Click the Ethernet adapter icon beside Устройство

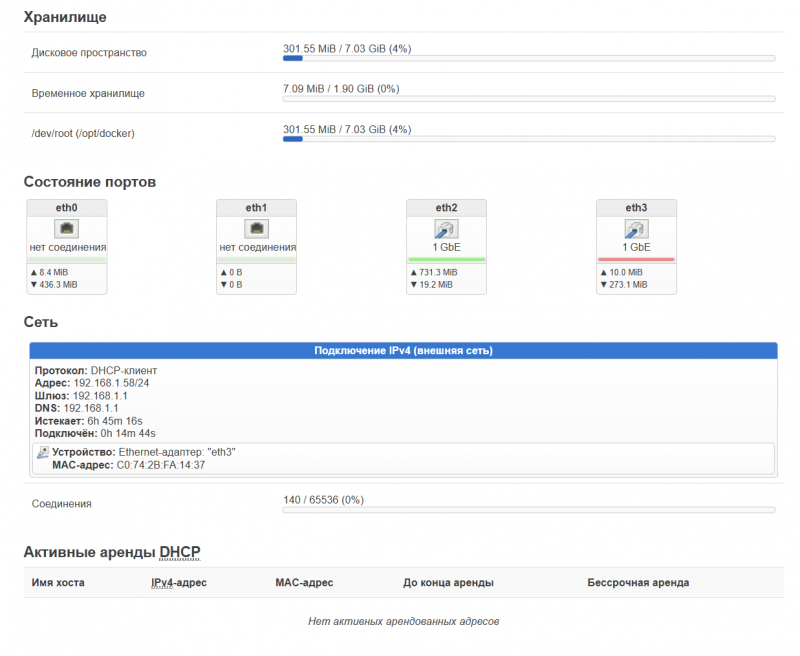tap(43, 452)
